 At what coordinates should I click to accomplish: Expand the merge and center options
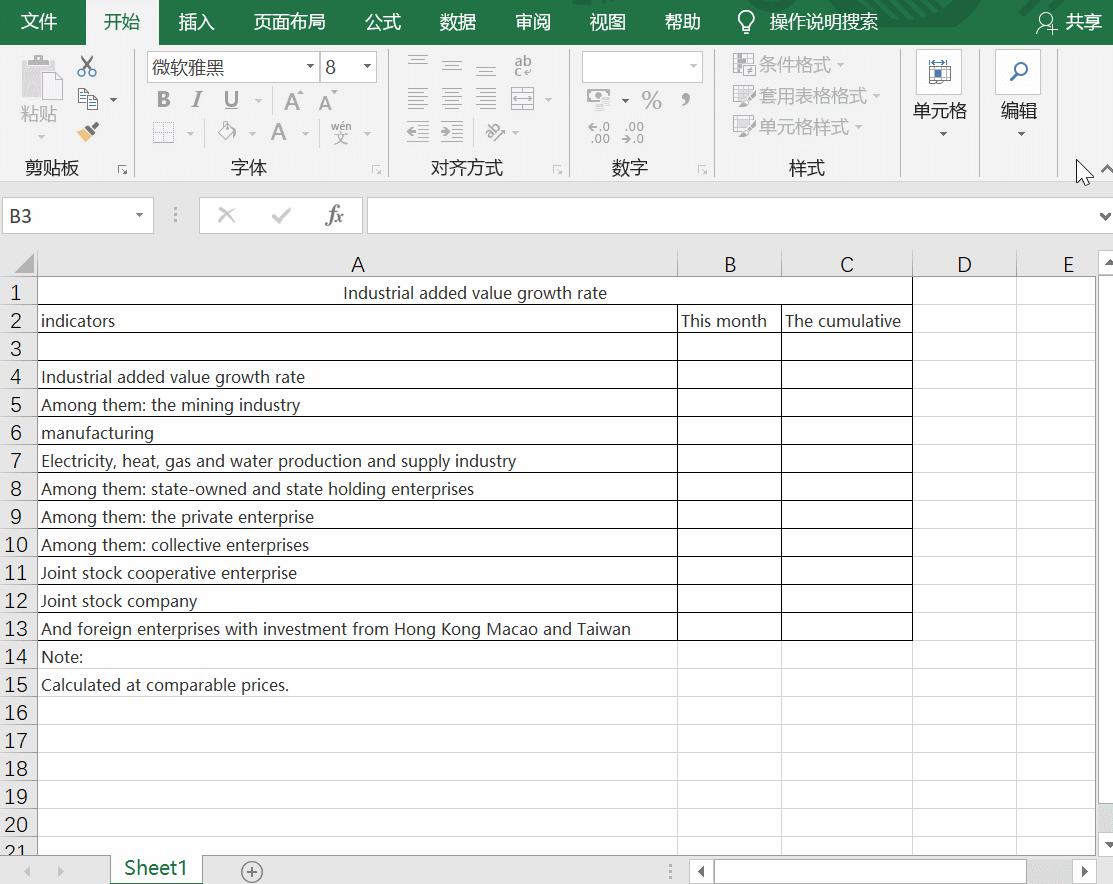[x=547, y=99]
